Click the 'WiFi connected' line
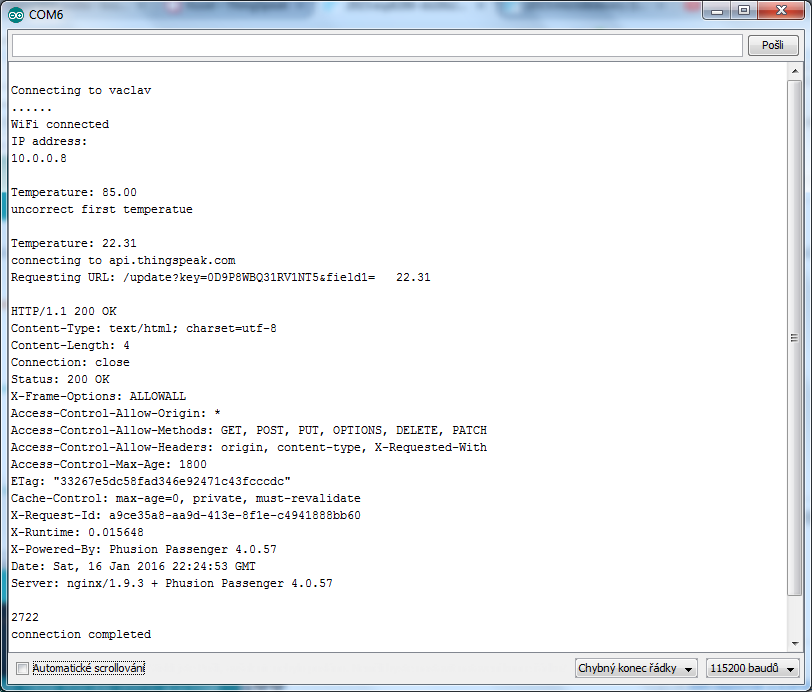This screenshot has width=812, height=692. click(60, 124)
